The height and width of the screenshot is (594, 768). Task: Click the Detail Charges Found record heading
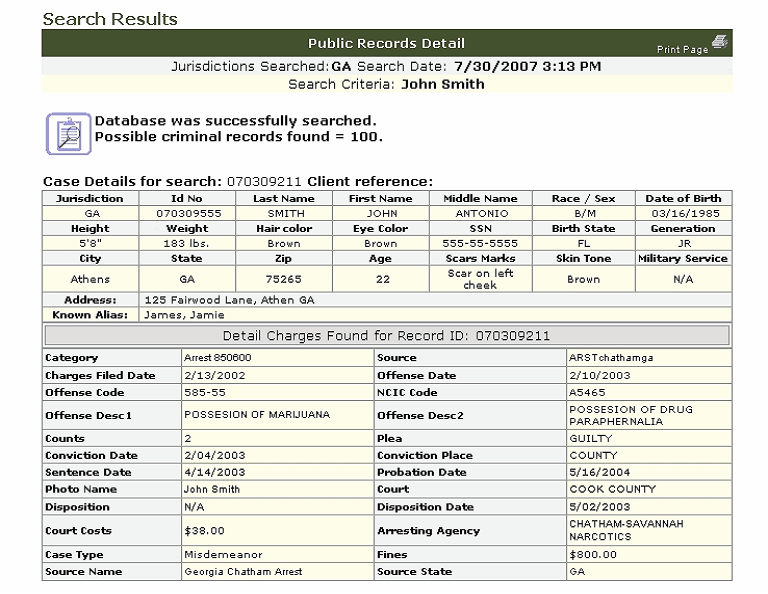coord(386,336)
